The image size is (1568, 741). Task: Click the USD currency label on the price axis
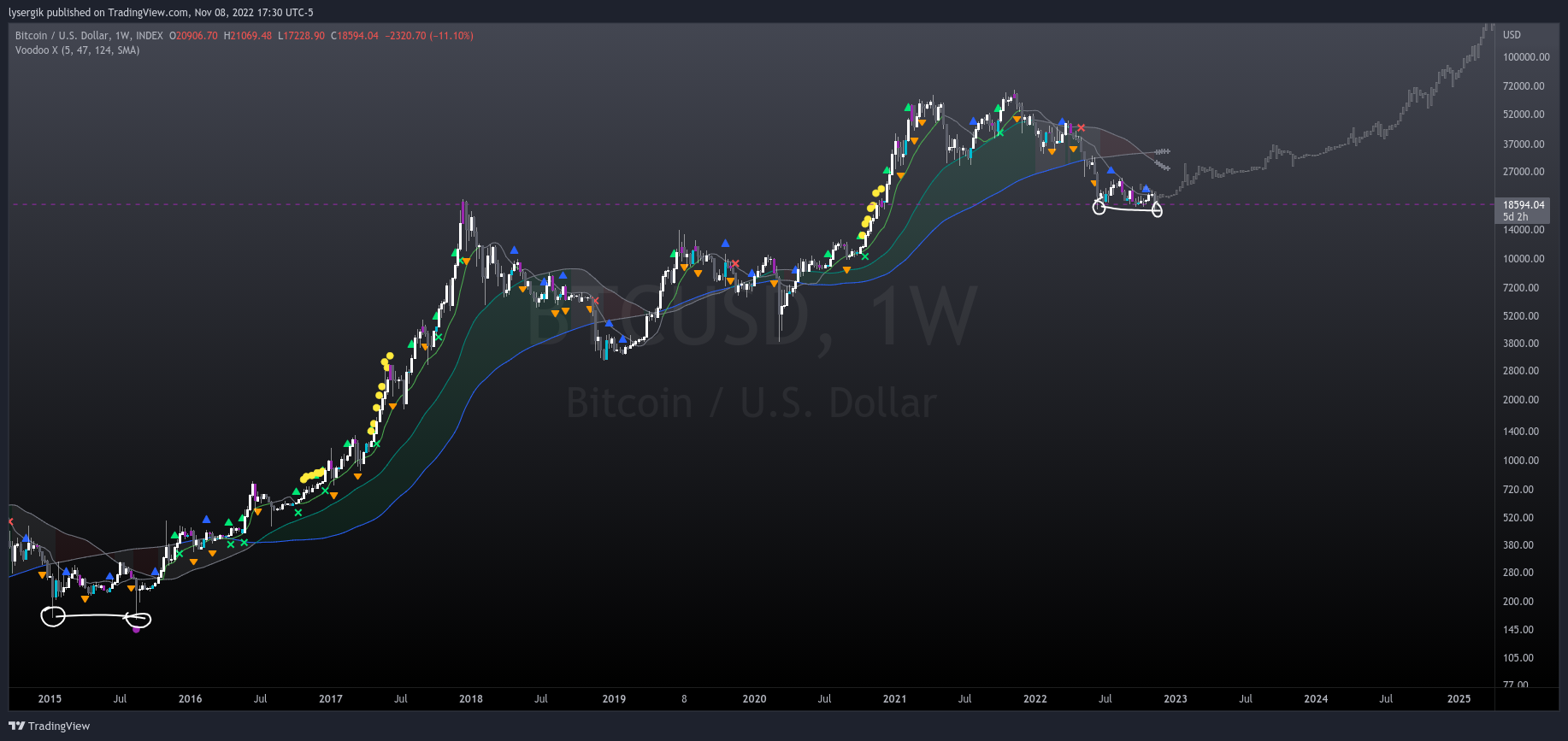(x=1512, y=35)
